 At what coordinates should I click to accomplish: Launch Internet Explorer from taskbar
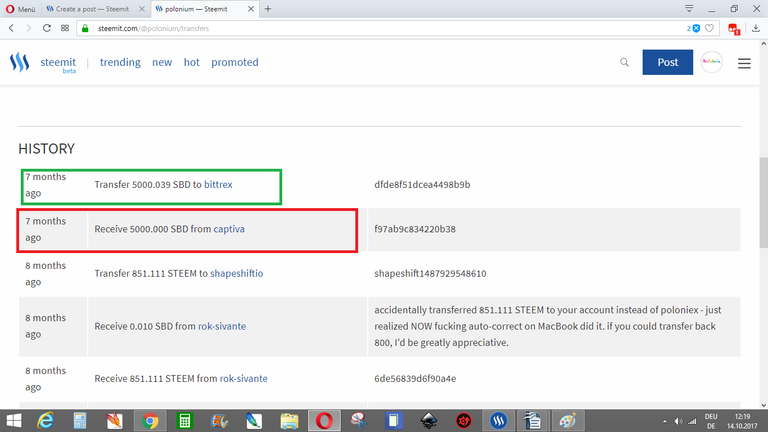click(45, 421)
